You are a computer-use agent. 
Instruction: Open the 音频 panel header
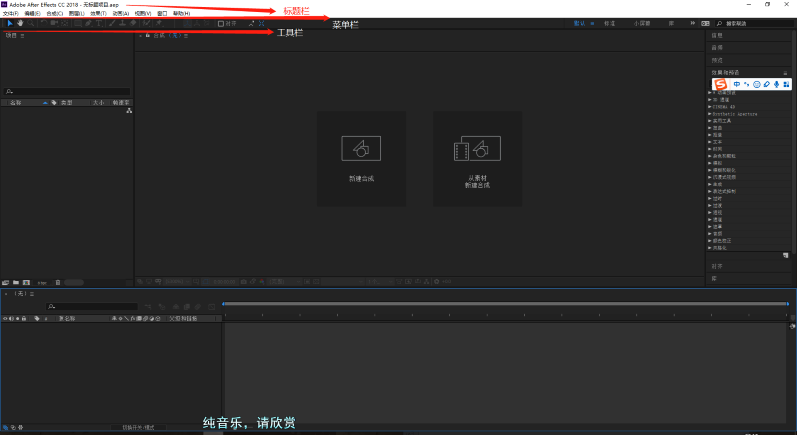click(x=717, y=48)
